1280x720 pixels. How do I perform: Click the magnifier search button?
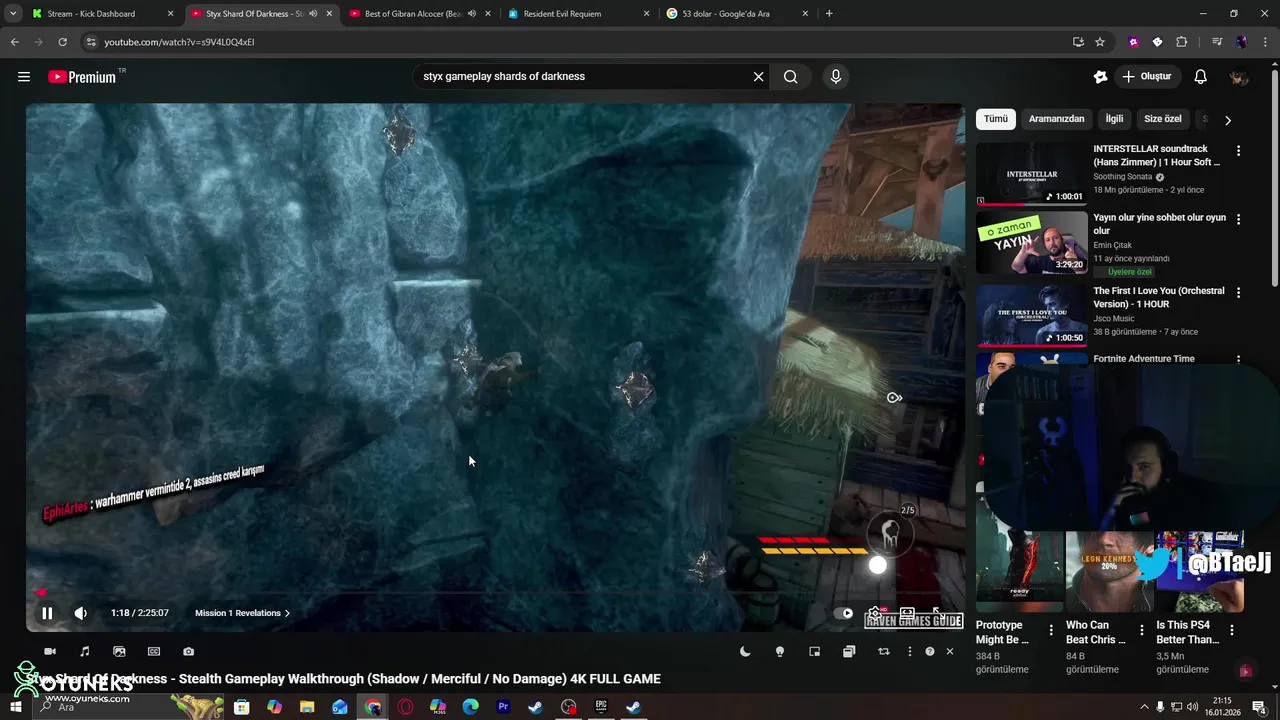click(790, 77)
